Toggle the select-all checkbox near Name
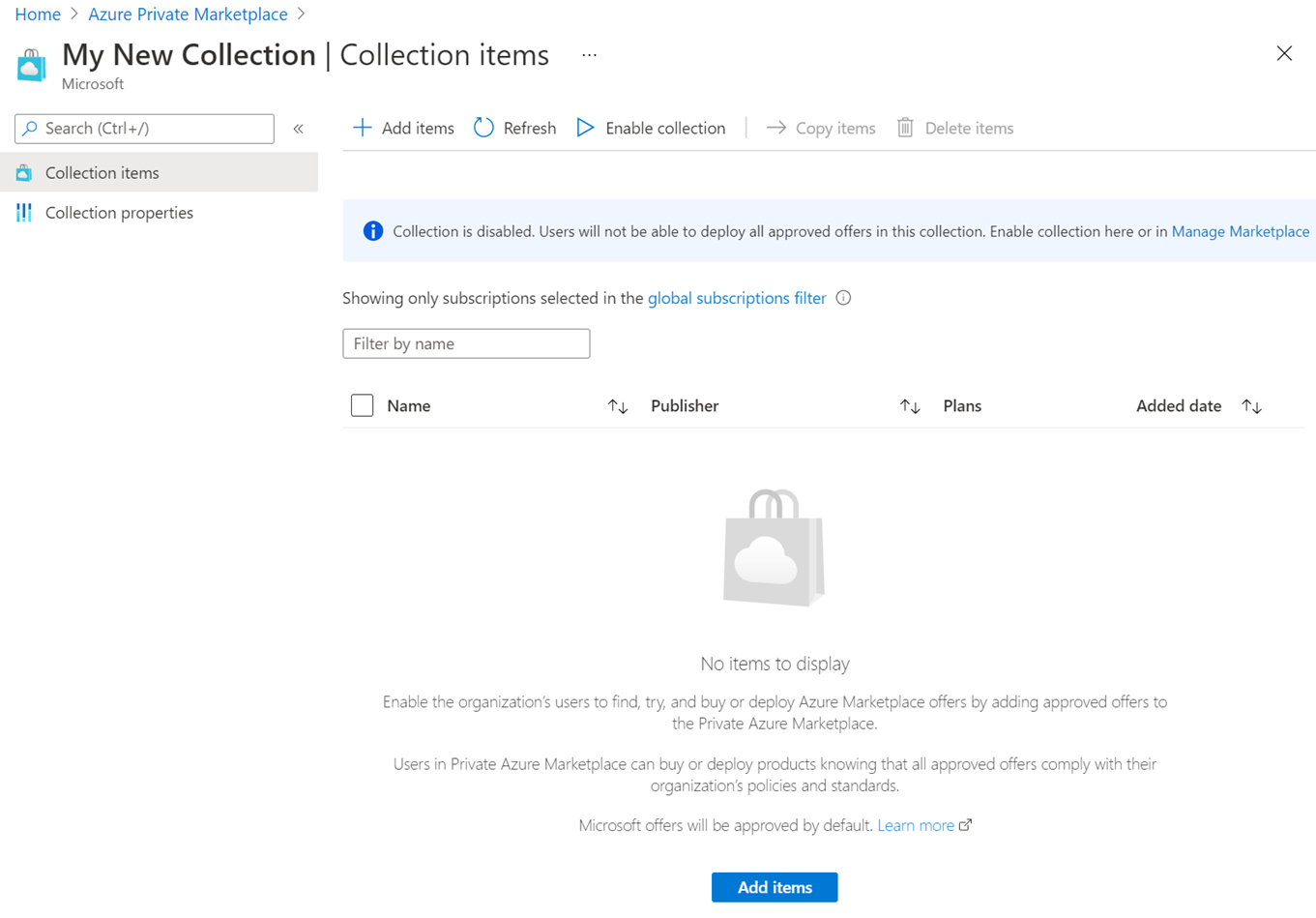1316x918 pixels. pyautogui.click(x=362, y=405)
